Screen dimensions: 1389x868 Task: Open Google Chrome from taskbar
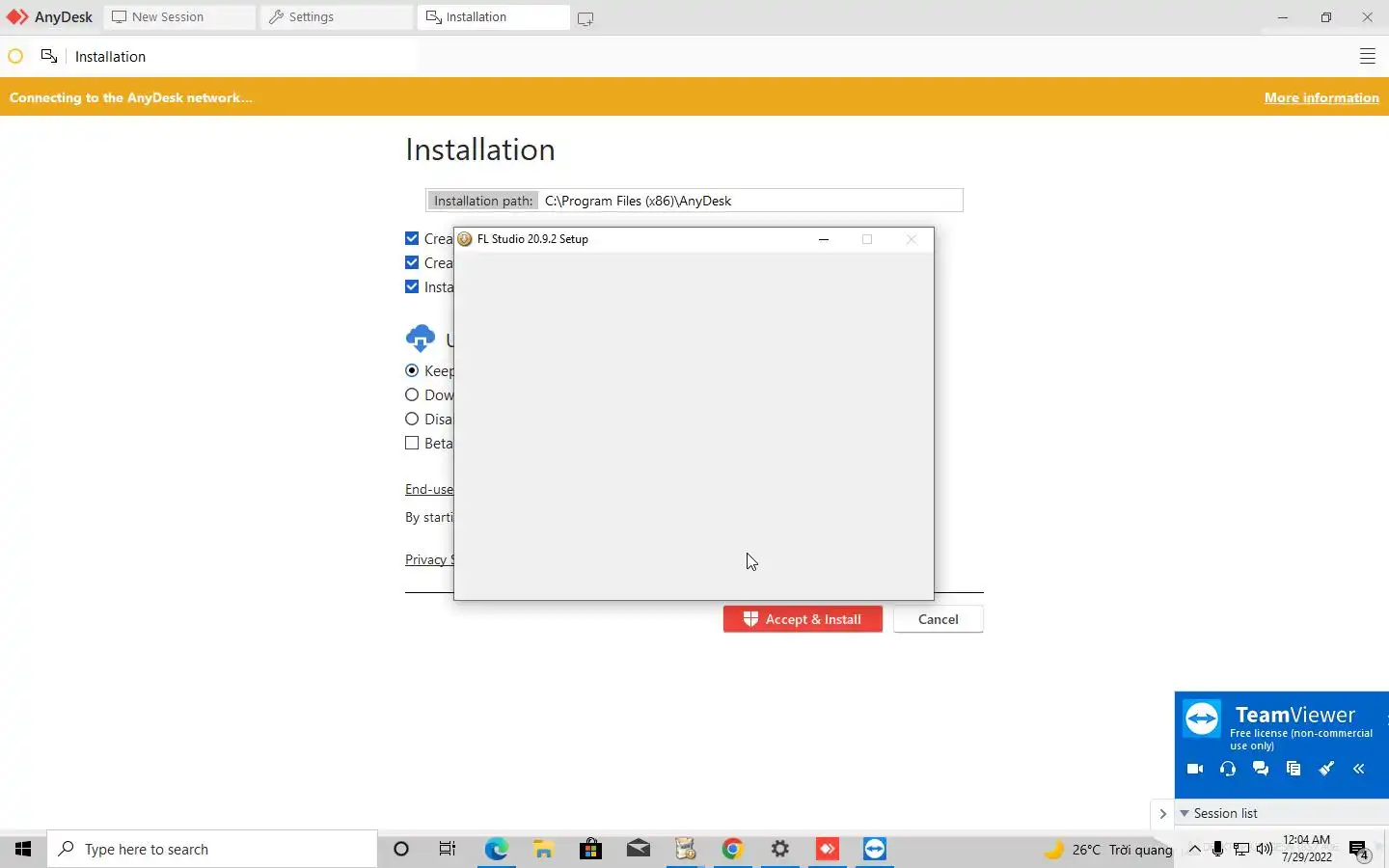pos(733,849)
